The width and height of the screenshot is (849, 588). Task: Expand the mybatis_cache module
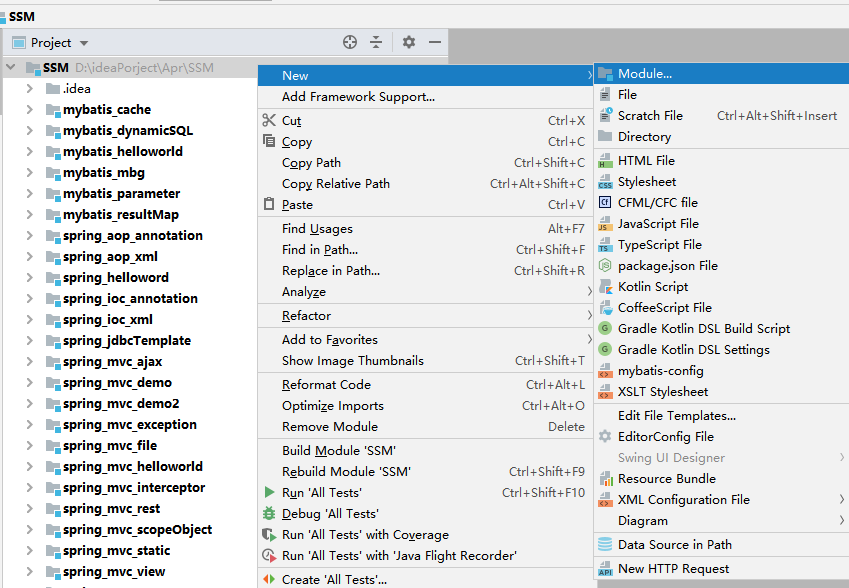(x=30, y=110)
